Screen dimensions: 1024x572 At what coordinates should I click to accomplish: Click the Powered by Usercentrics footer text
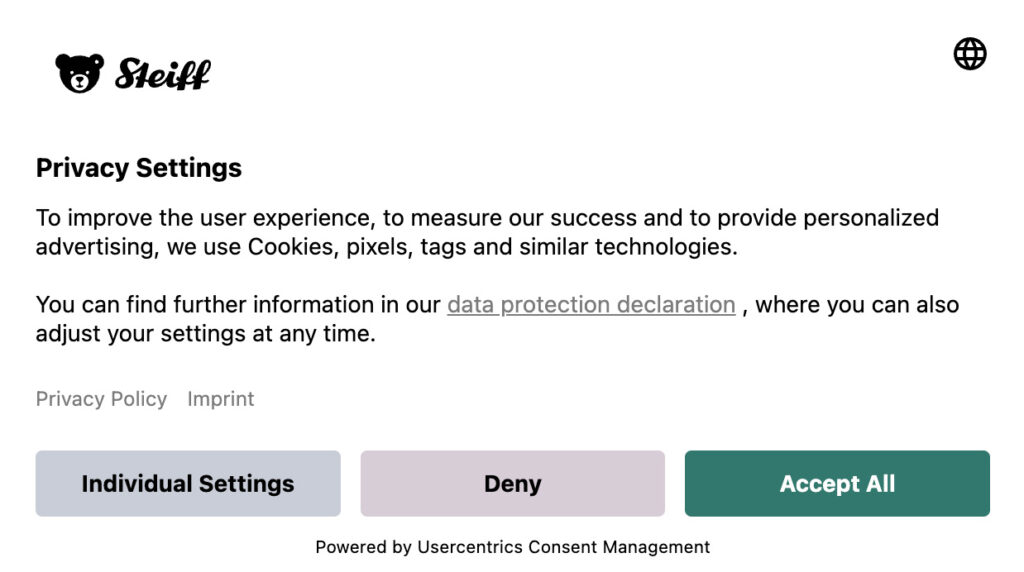click(512, 547)
